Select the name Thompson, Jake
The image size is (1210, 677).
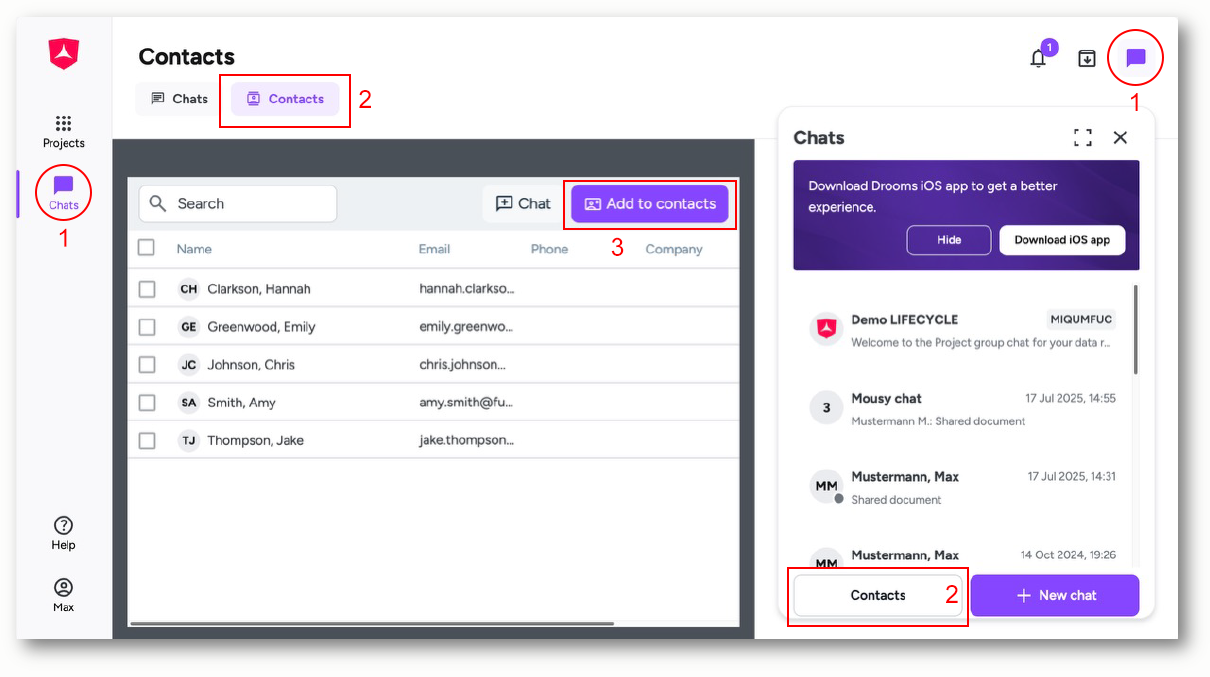(255, 441)
